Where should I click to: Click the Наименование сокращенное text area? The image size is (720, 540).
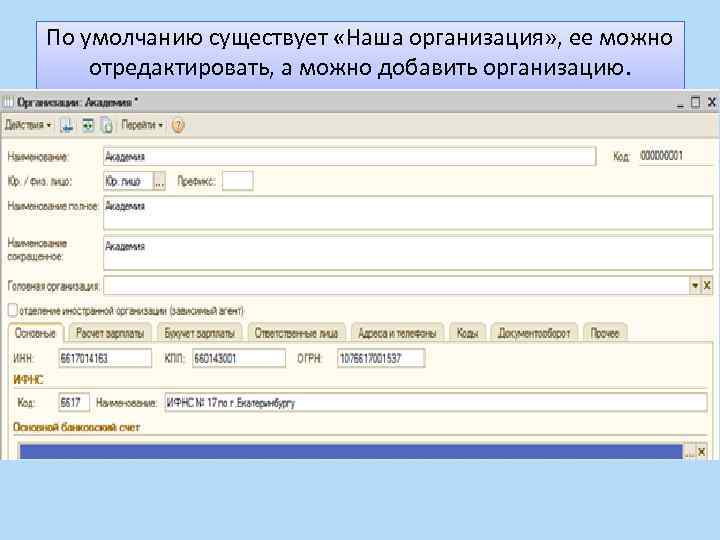[x=408, y=253]
